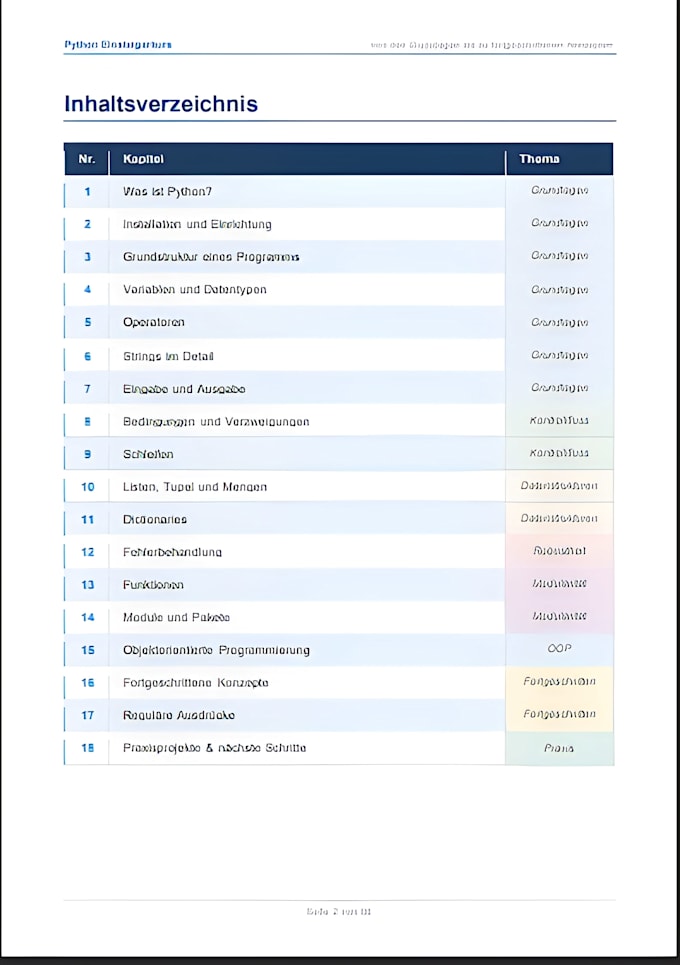
Task: Select chapter 'Bedingungen und Verzweigungen'
Action: (x=216, y=422)
